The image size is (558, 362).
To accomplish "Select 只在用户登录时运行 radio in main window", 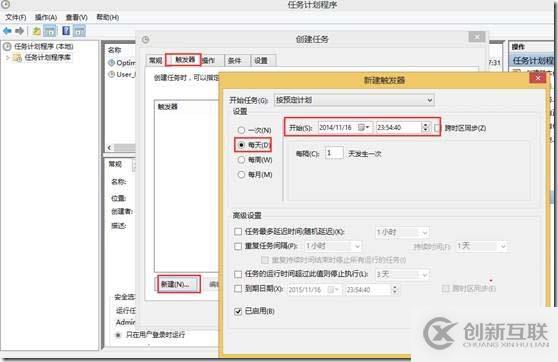I will point(118,335).
